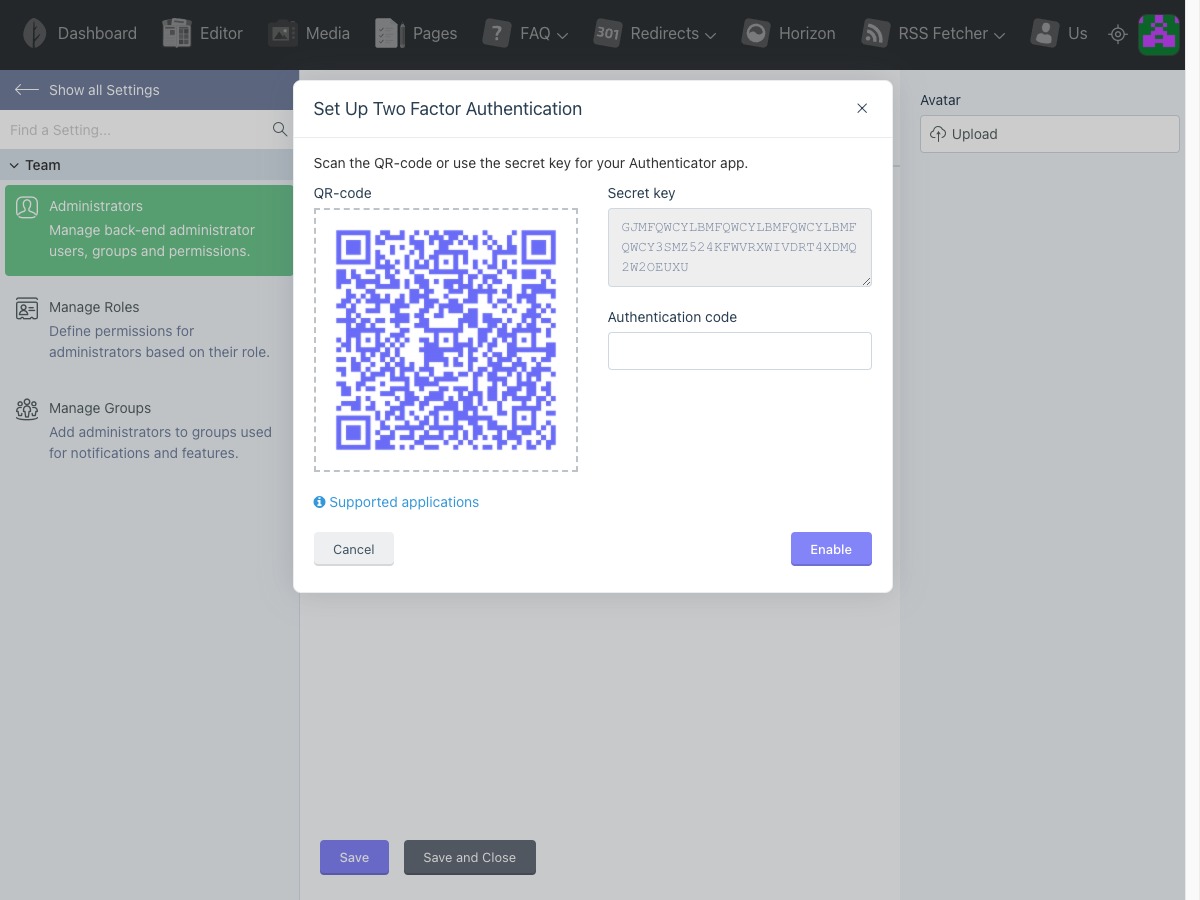Expand the Redirects dropdown menu
1200x900 pixels.
point(711,35)
